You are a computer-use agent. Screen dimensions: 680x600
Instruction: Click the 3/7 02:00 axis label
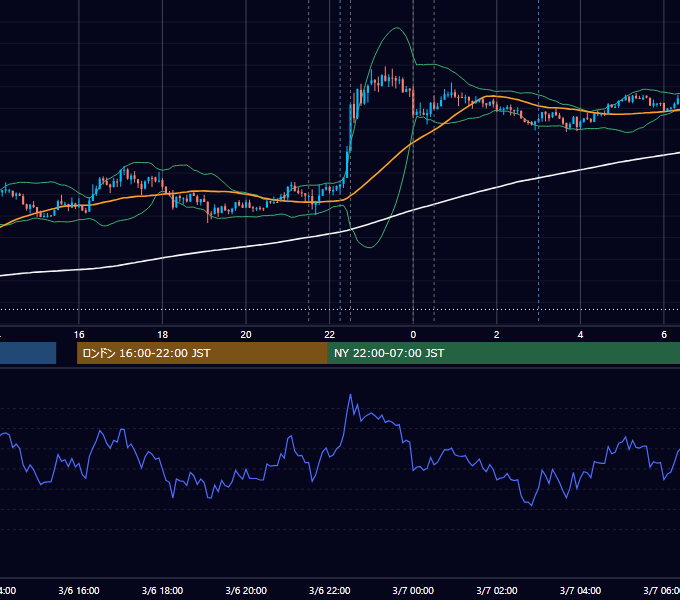point(497,590)
